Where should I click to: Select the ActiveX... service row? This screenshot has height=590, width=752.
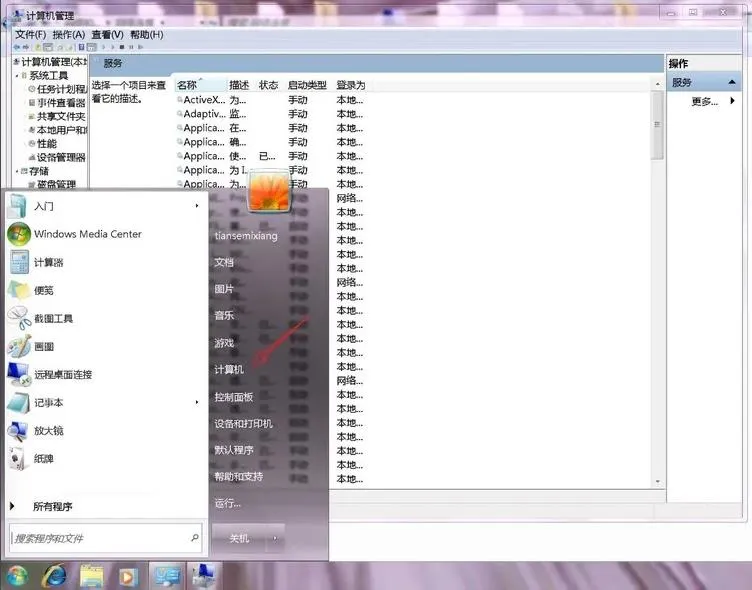[x=270, y=100]
